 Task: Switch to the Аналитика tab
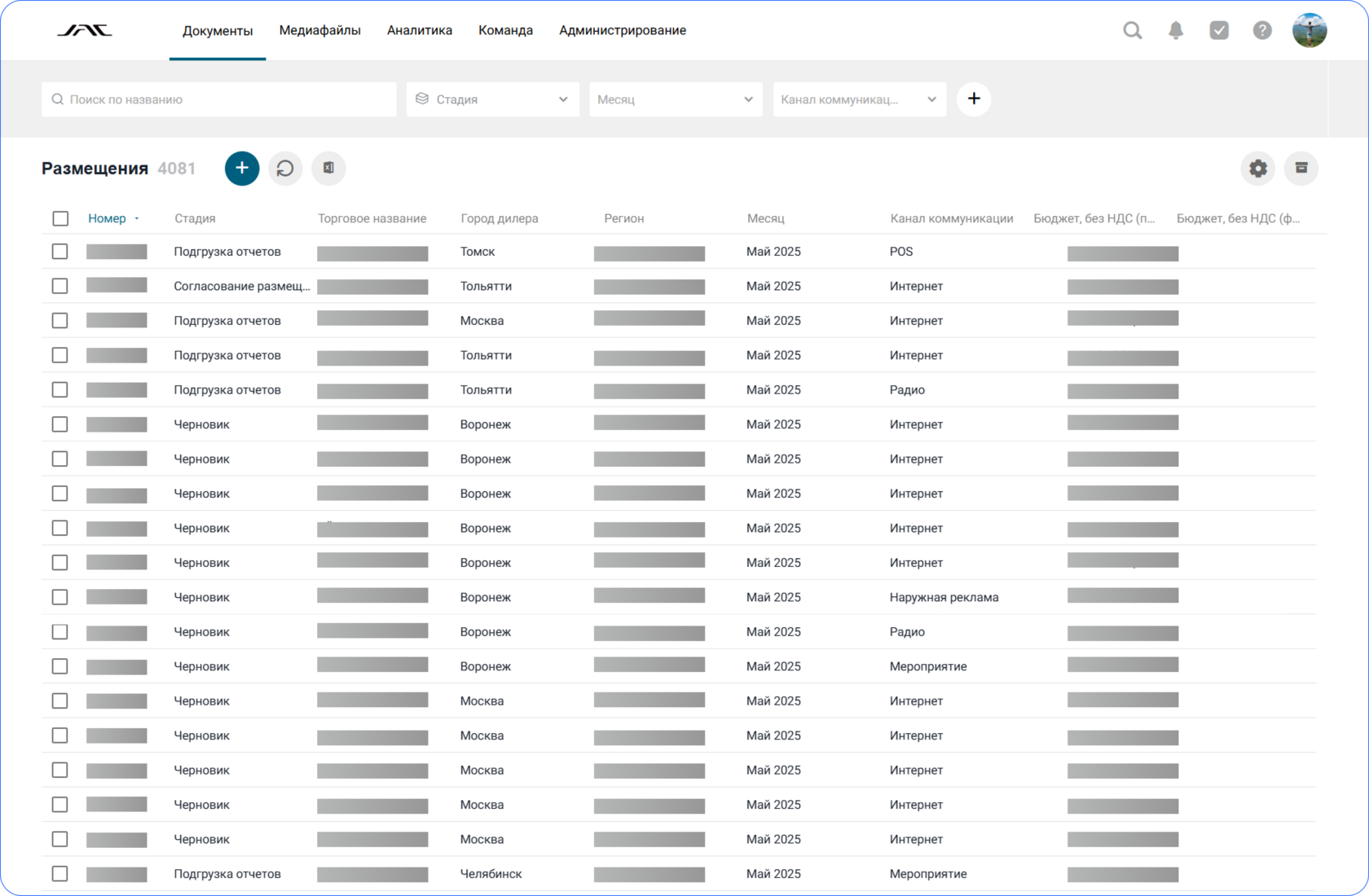click(419, 31)
